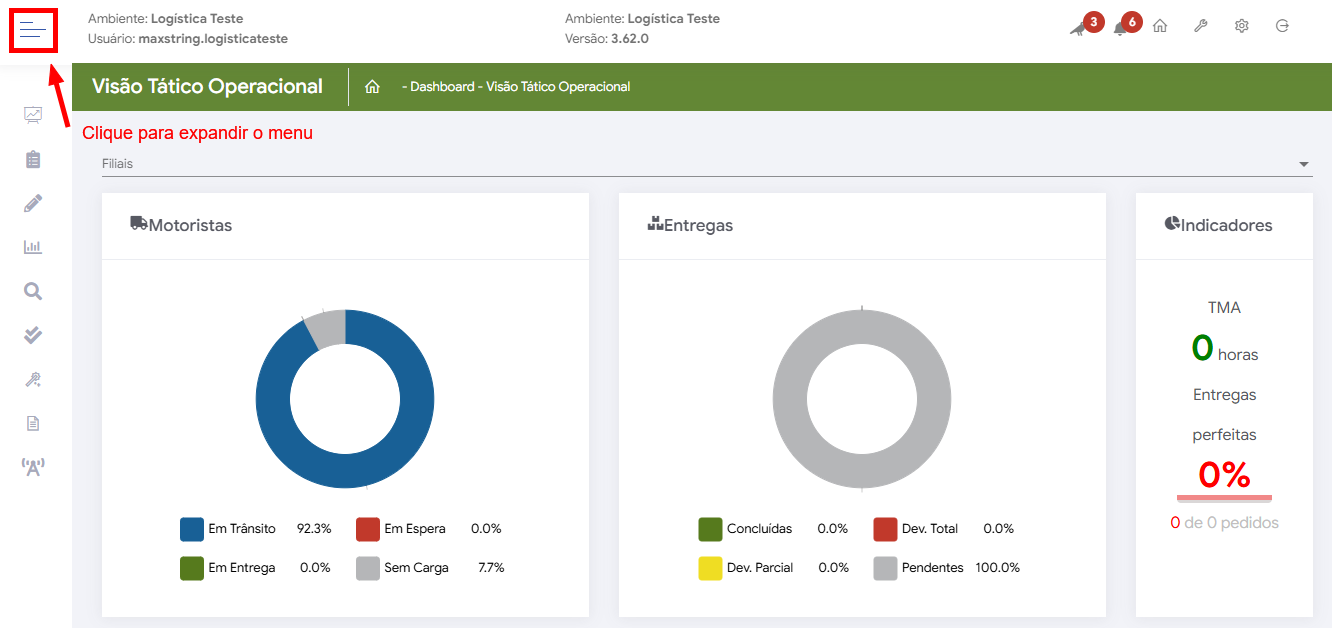Open the bell notifications with badge 6
This screenshot has height=628, width=1332.
point(1120,28)
